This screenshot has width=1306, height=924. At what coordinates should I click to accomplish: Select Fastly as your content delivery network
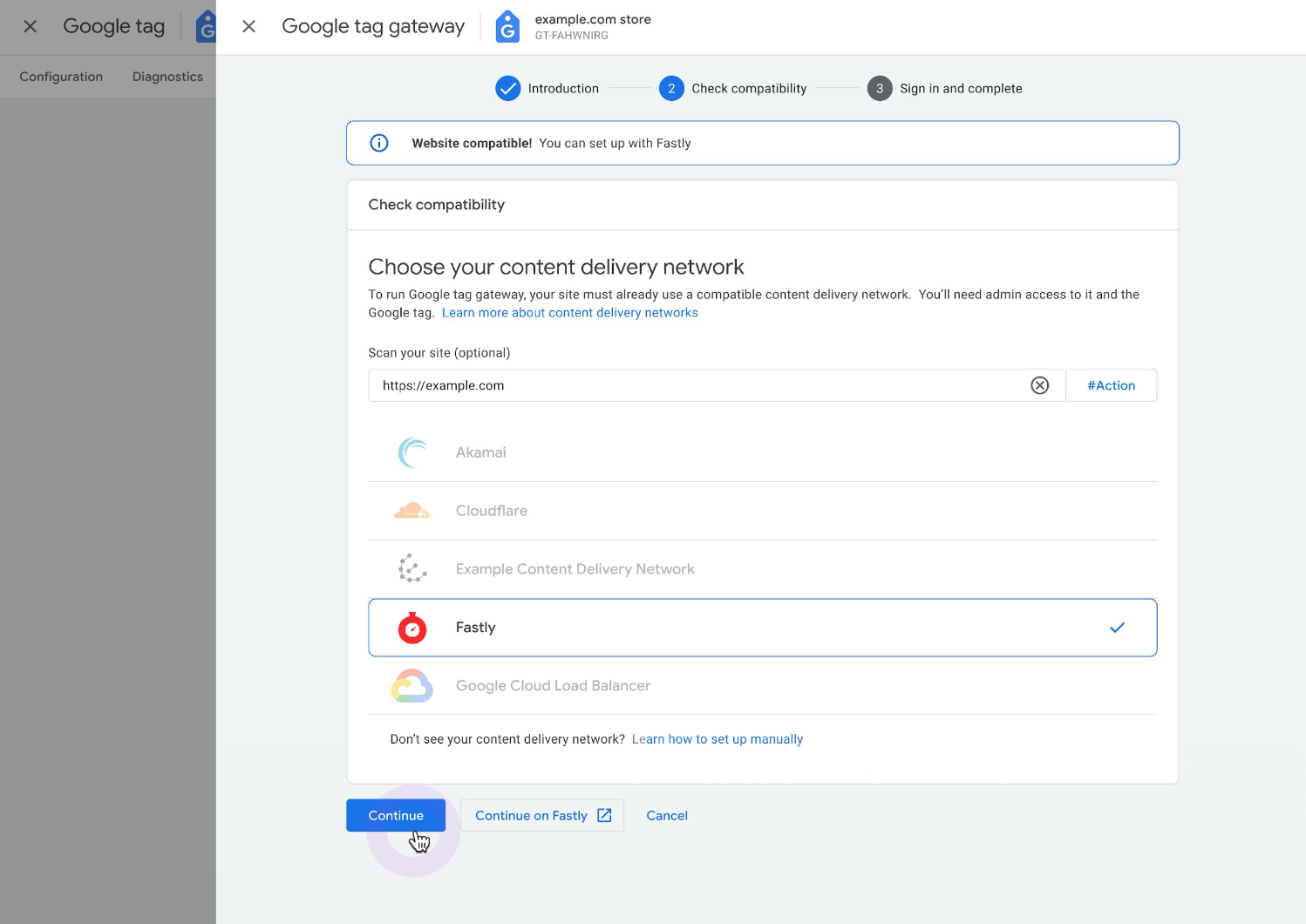763,628
